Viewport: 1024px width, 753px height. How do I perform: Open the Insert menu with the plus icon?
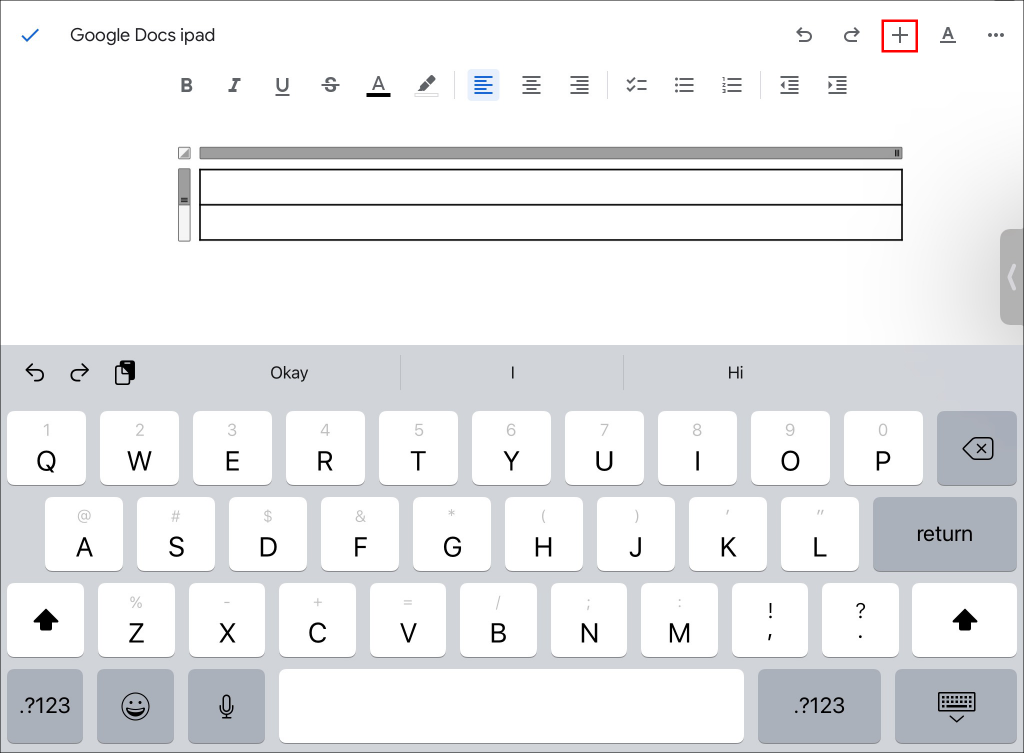pos(899,35)
